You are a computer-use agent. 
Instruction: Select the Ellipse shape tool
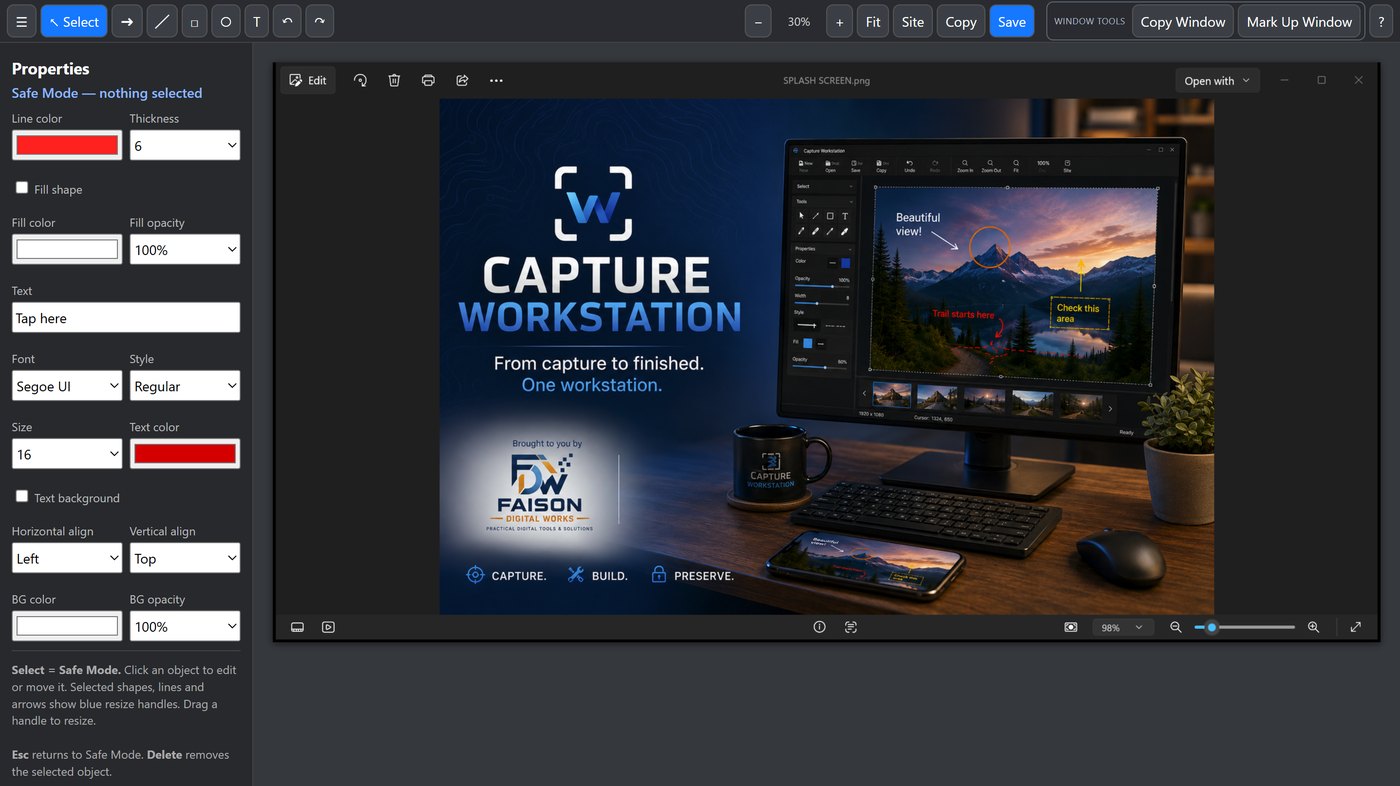(x=226, y=21)
